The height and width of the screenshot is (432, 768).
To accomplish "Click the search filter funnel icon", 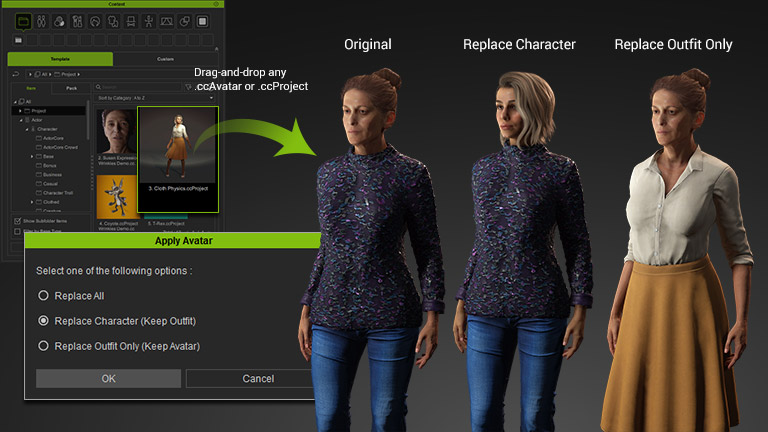I will click(x=190, y=87).
